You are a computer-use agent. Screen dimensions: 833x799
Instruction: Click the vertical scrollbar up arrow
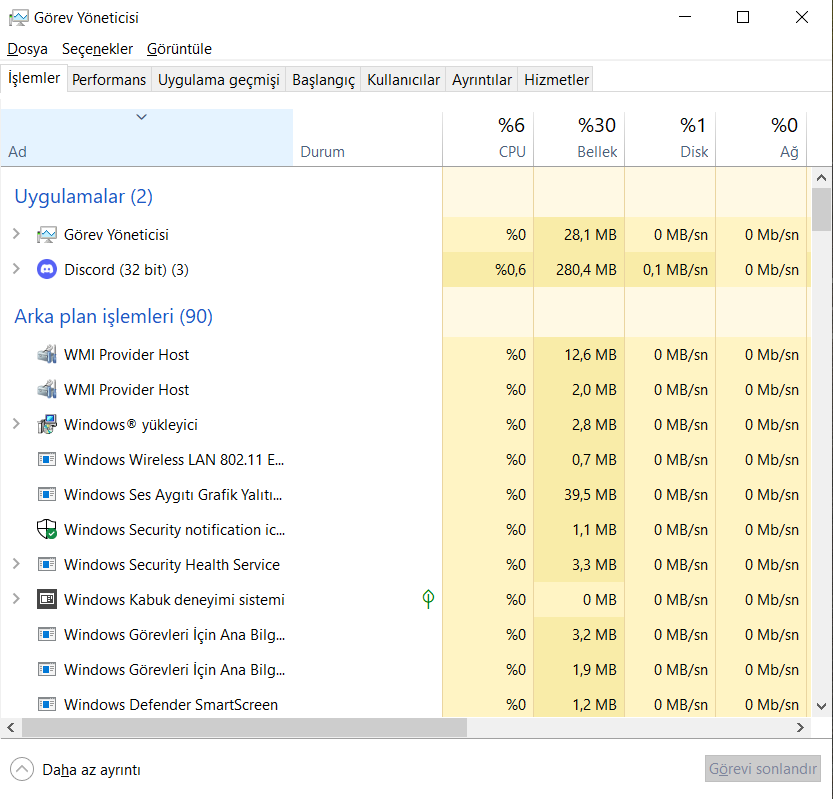pyautogui.click(x=821, y=177)
